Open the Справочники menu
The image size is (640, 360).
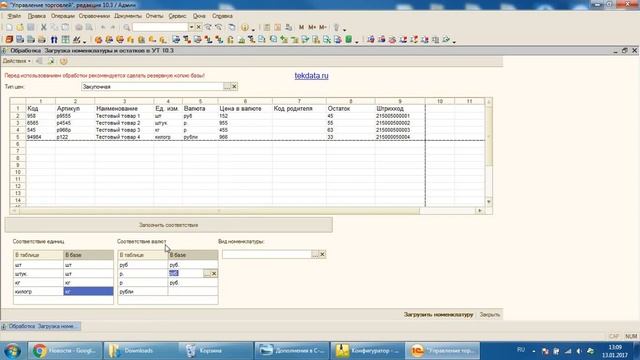94,16
